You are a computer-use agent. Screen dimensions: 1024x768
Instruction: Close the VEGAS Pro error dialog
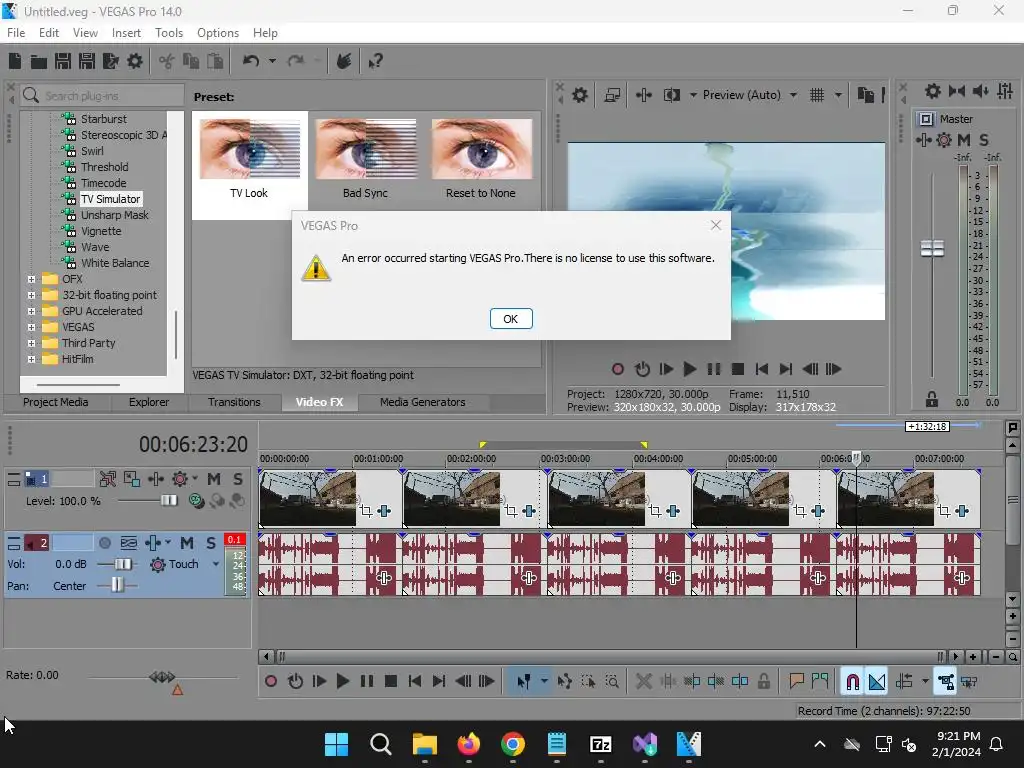coord(716,225)
